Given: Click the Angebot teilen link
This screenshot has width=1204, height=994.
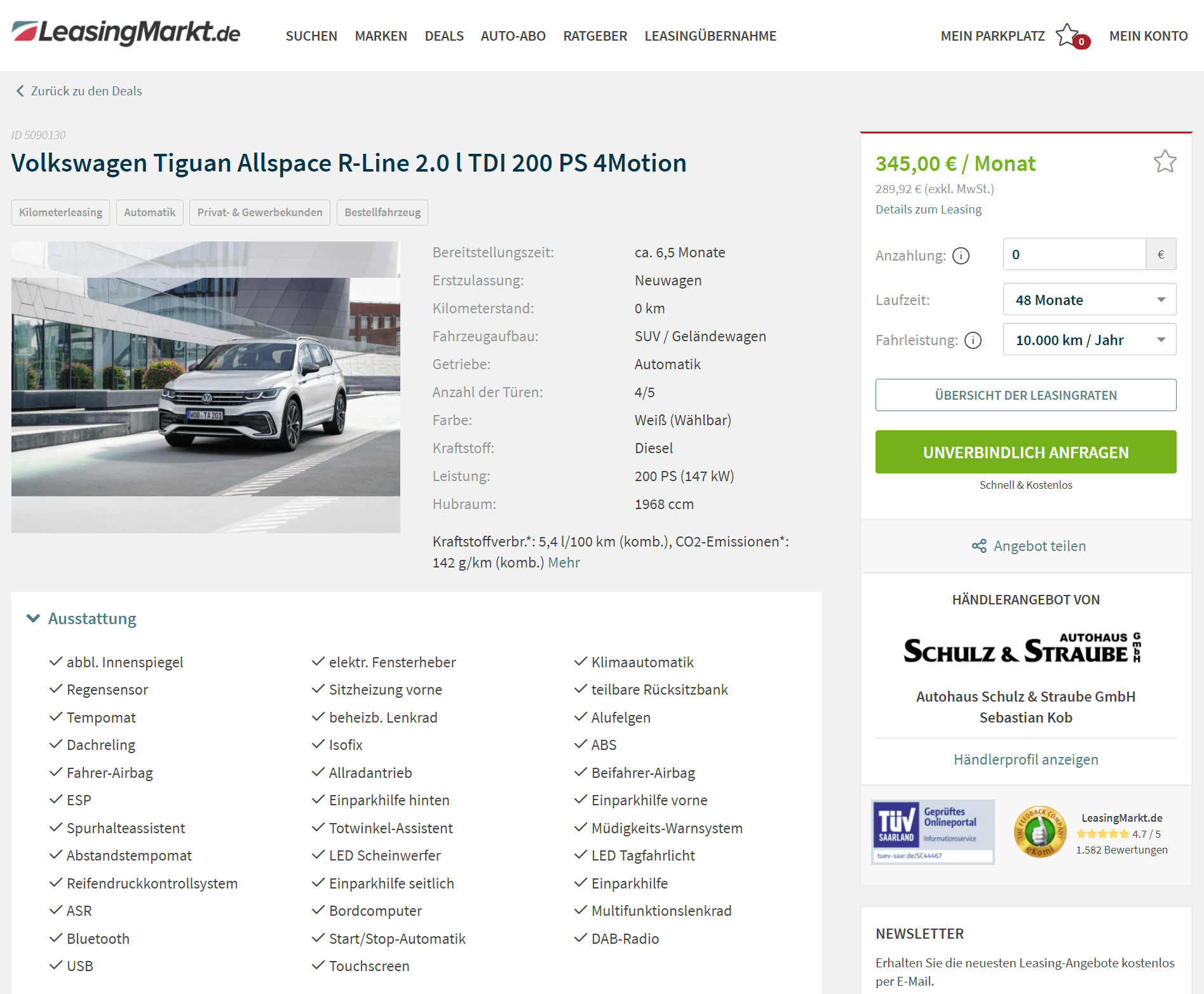Looking at the screenshot, I should point(1039,546).
